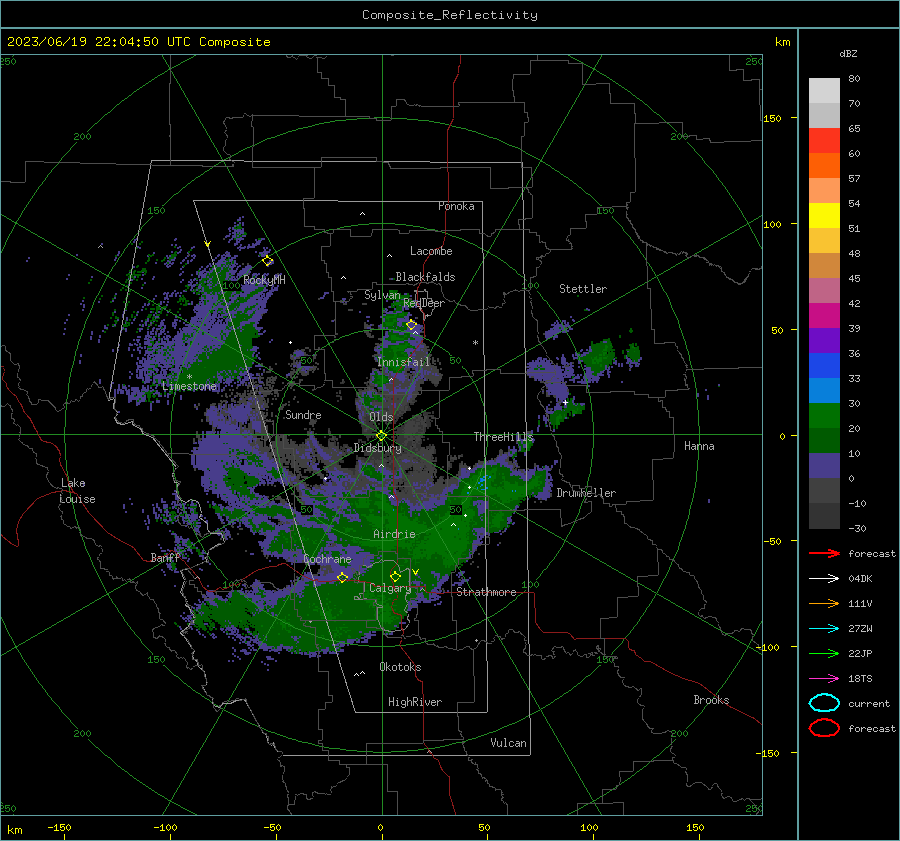Click the Blackfalds town label
This screenshot has height=841, width=900.
[x=425, y=277]
